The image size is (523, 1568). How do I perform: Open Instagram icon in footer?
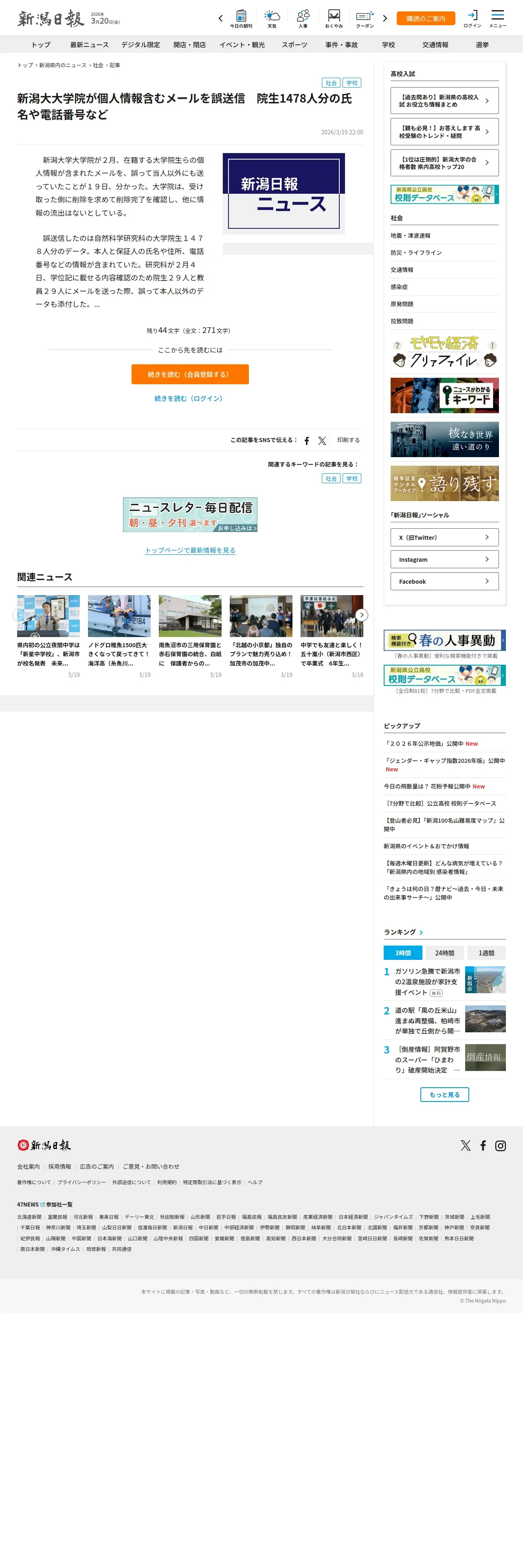coord(501,1145)
